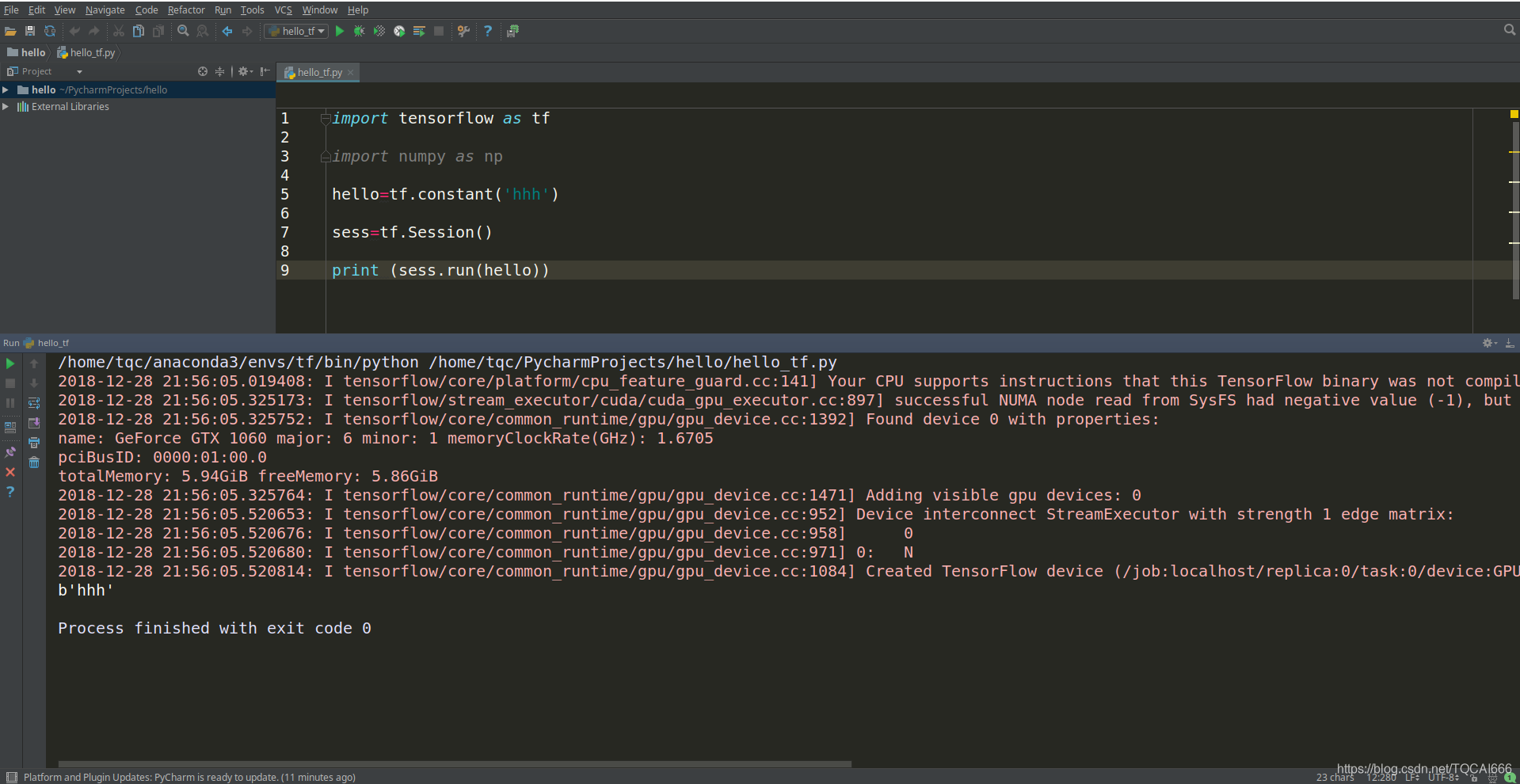Open the VCS menu
The height and width of the screenshot is (784, 1520).
click(284, 10)
